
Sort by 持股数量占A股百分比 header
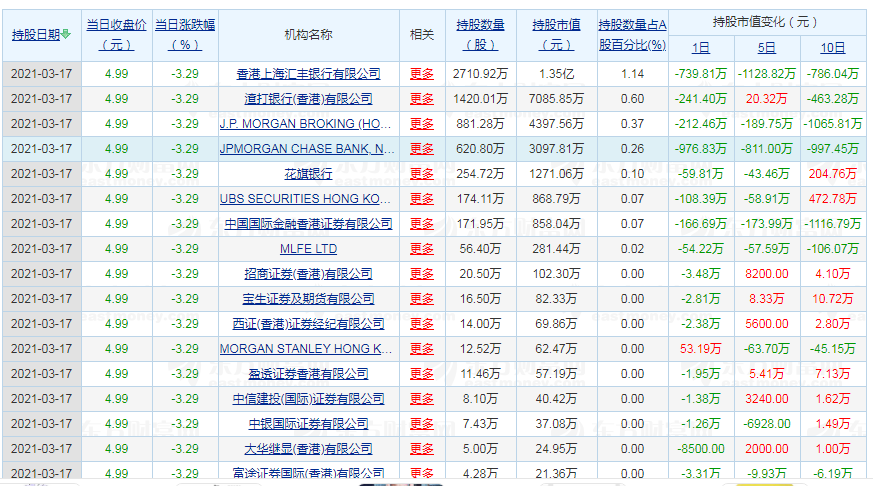[632, 35]
